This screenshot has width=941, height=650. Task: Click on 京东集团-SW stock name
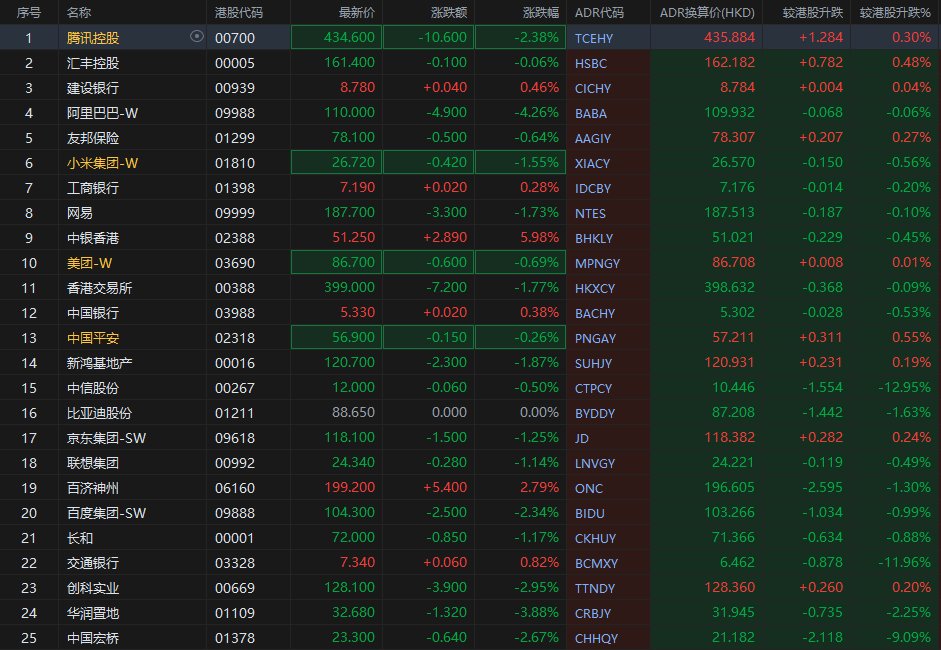click(x=106, y=438)
